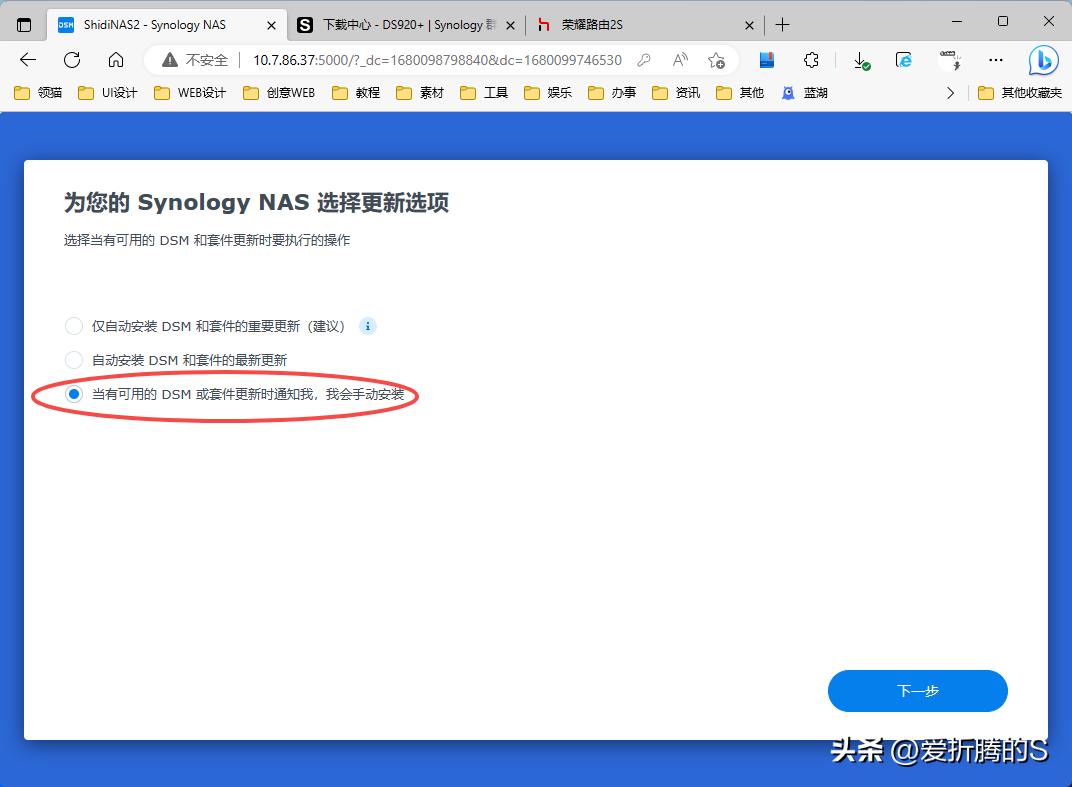
Task: Open the vertical tabs switcher button
Action: point(22,23)
